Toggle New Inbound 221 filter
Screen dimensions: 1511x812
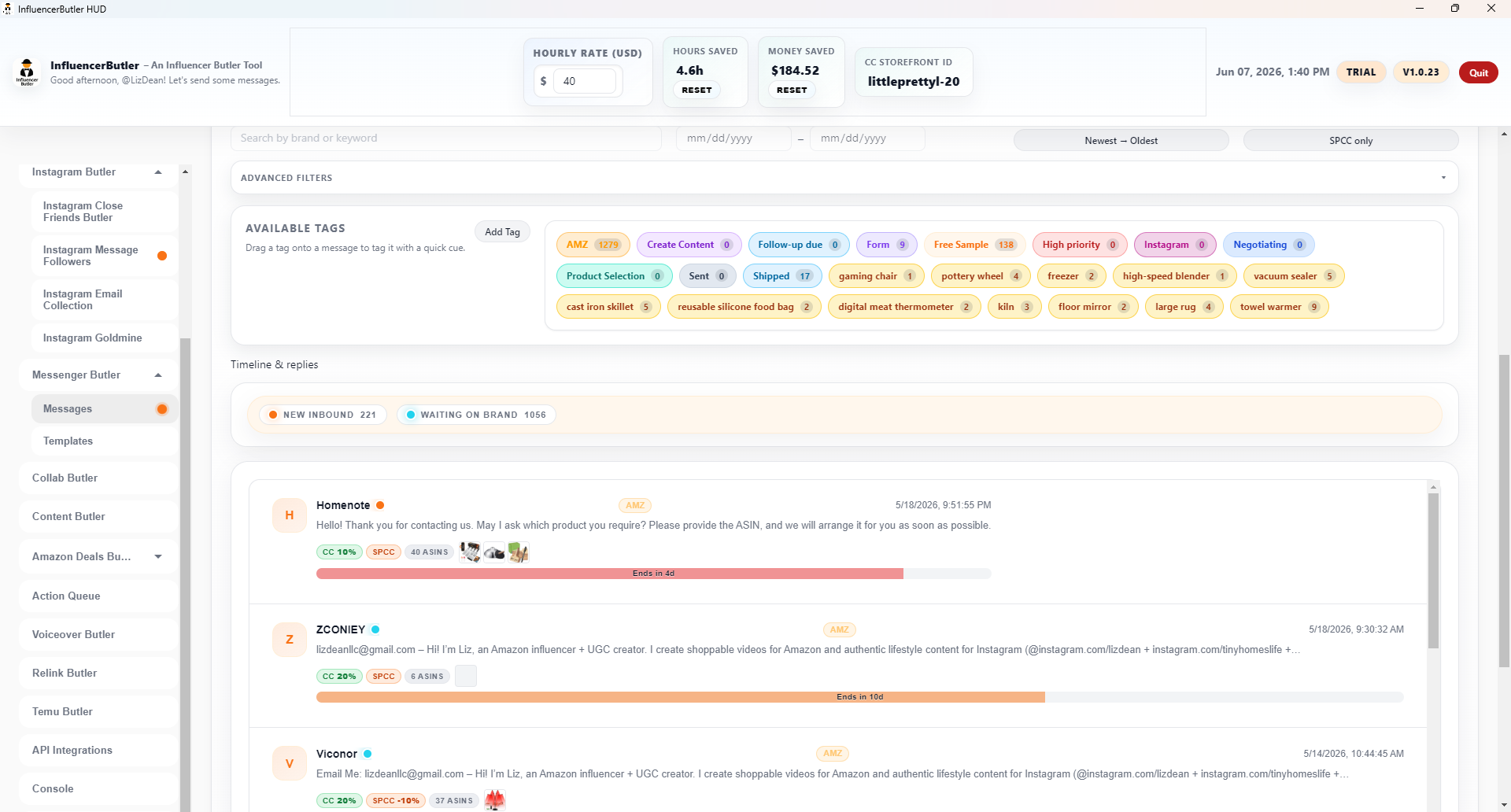point(323,415)
